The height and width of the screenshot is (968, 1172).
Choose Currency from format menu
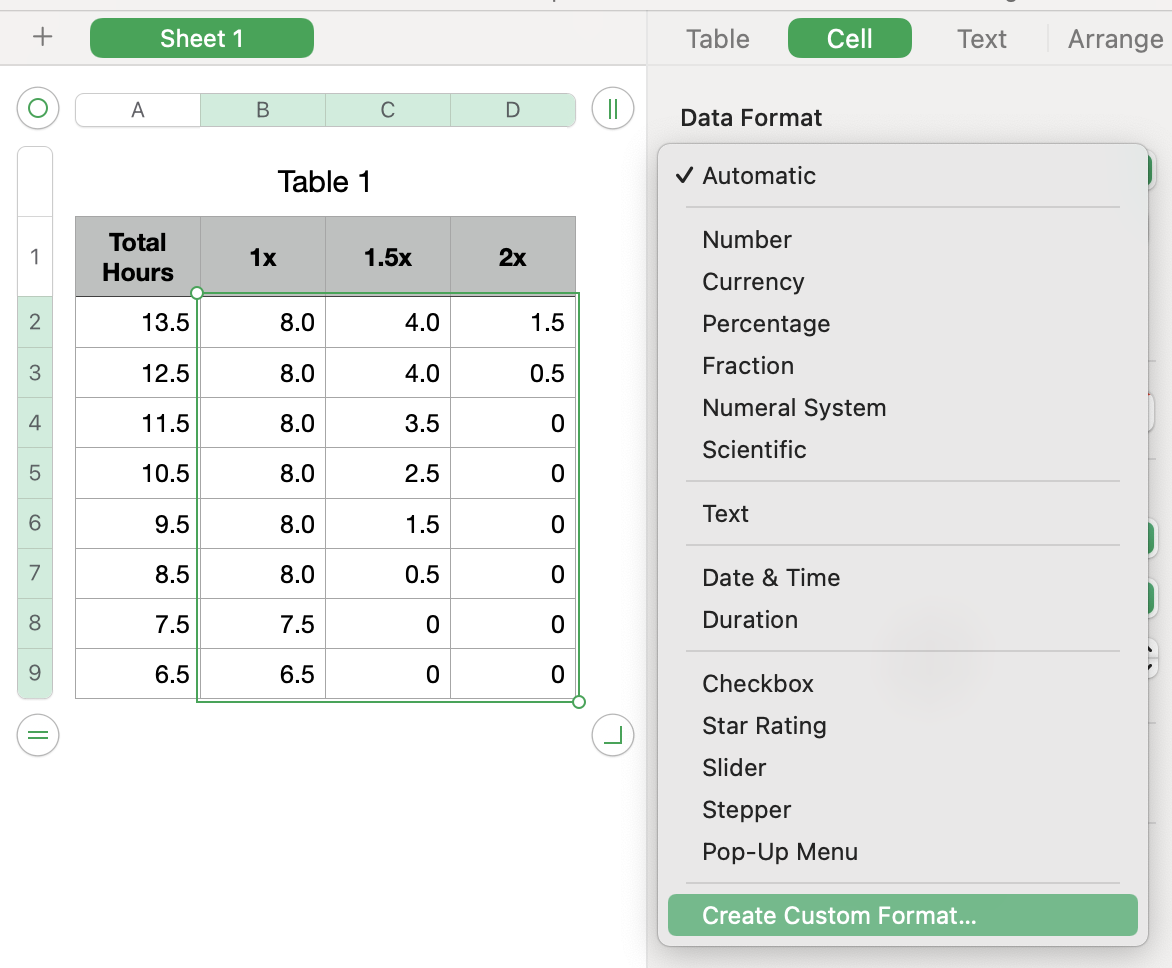753,282
